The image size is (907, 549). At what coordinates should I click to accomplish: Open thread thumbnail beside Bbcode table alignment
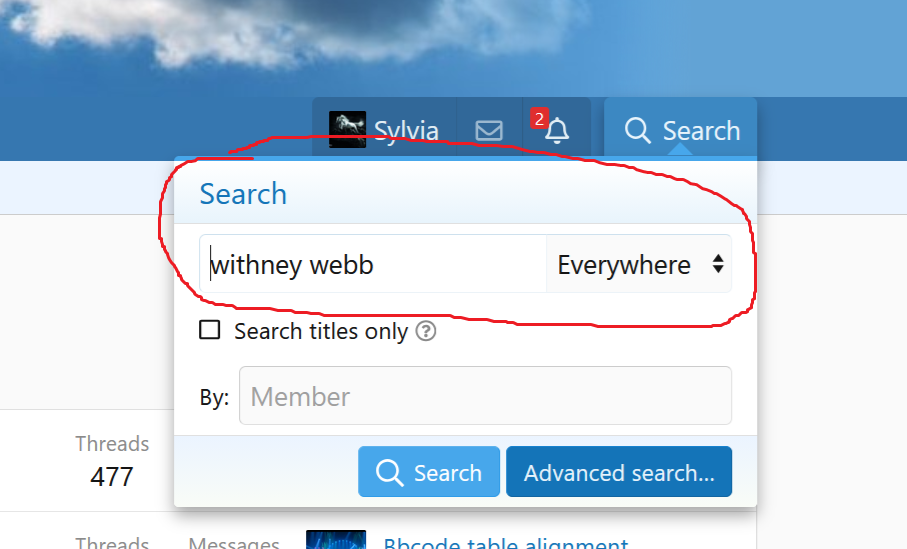335,541
